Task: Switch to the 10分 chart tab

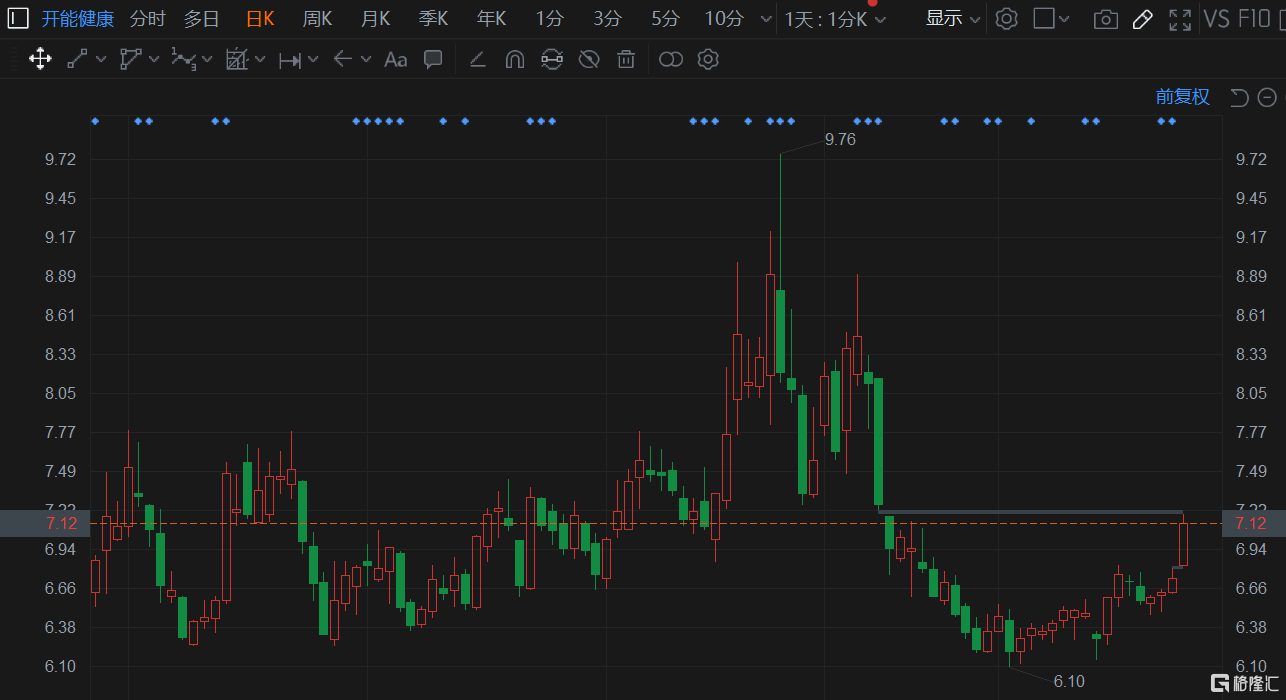Action: point(724,19)
